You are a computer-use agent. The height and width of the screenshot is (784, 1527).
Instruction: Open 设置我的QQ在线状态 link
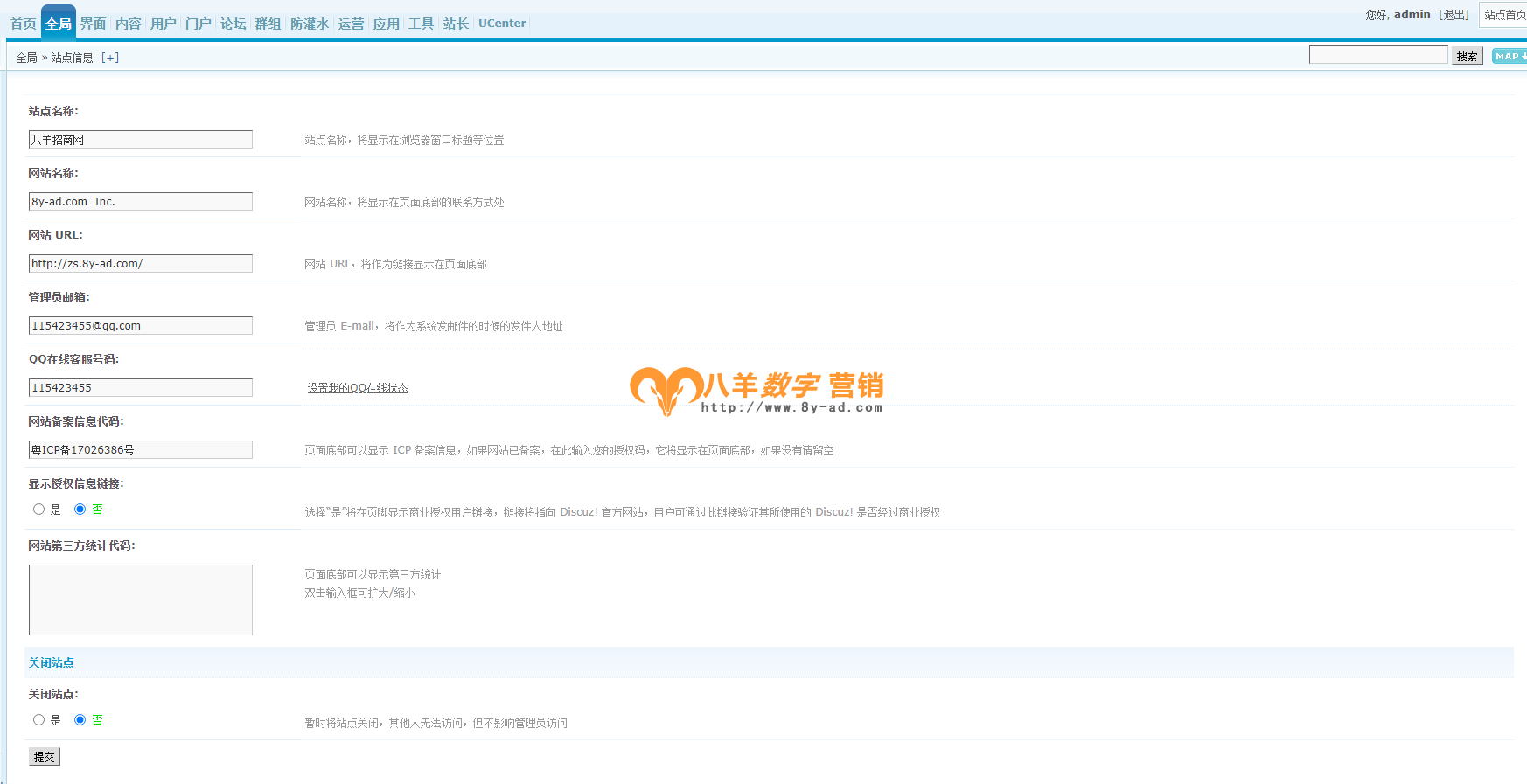pyautogui.click(x=358, y=388)
